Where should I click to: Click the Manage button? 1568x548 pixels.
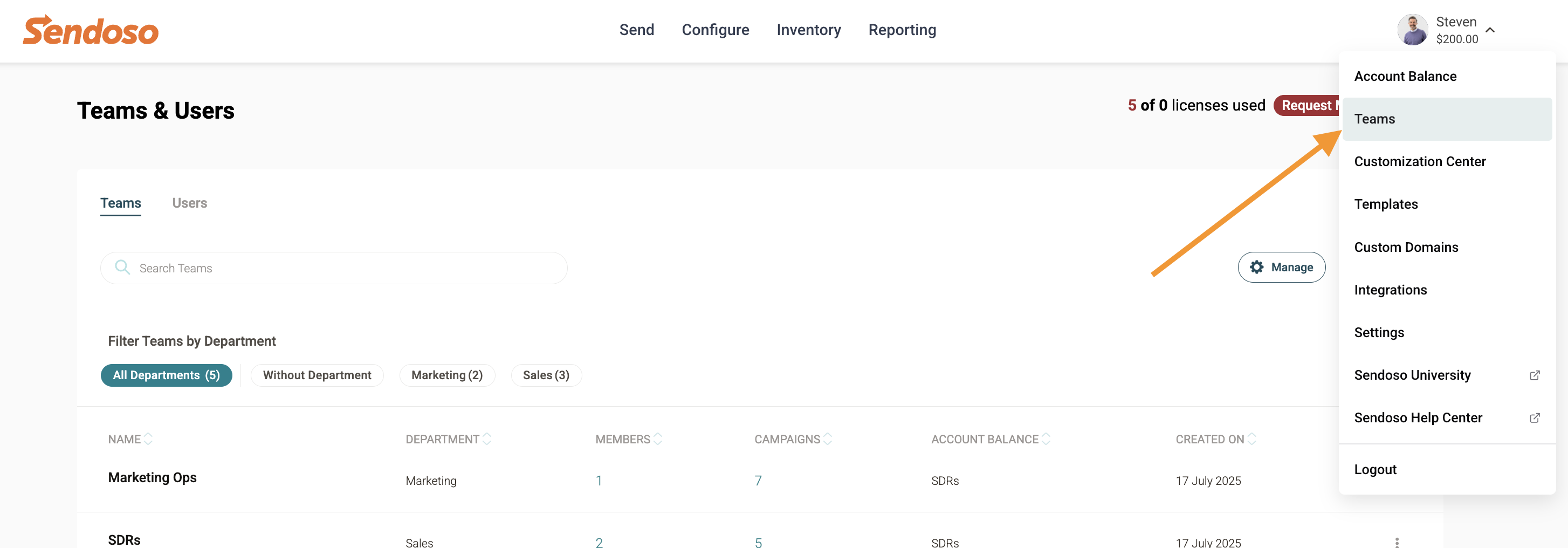tap(1281, 268)
